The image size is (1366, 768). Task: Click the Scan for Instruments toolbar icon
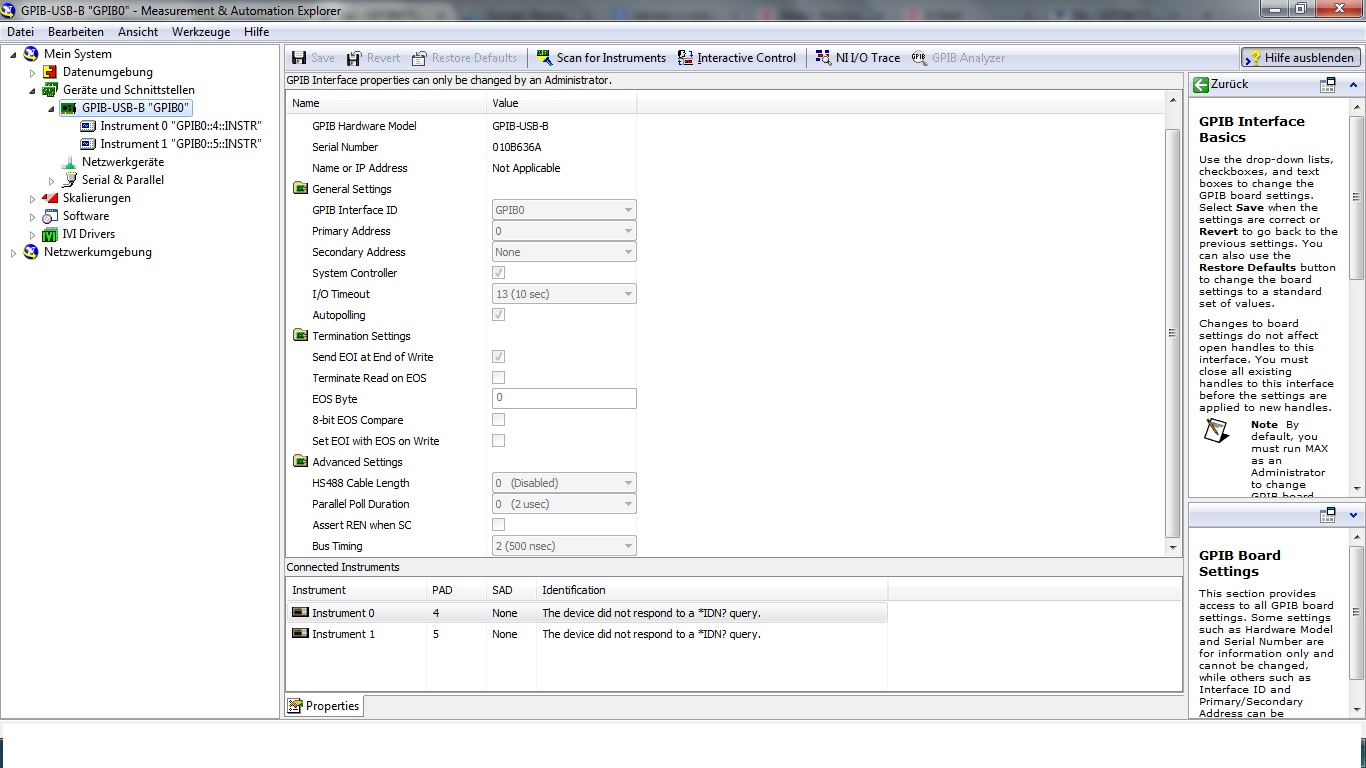(x=544, y=58)
